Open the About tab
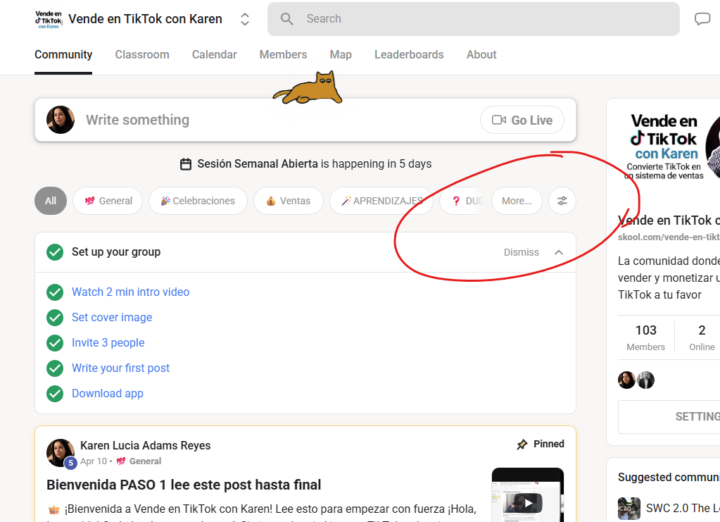The height and width of the screenshot is (522, 720). [x=481, y=55]
